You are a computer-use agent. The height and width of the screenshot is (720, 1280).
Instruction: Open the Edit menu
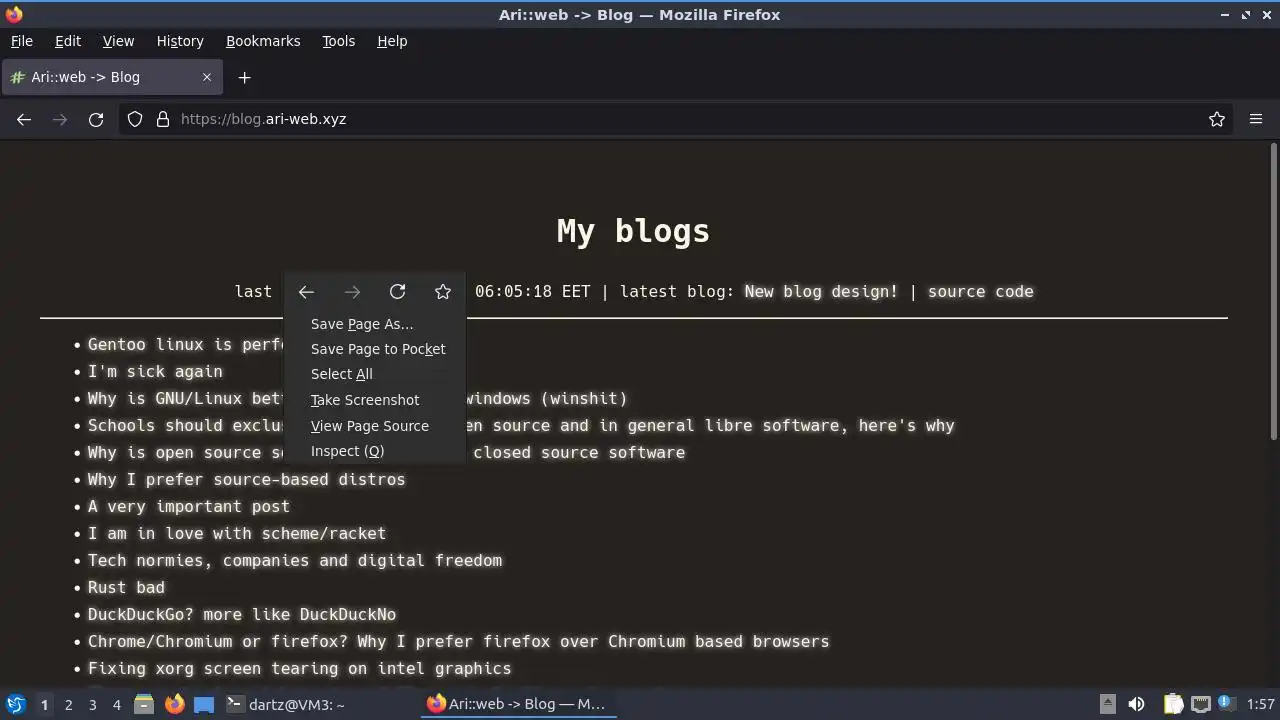point(67,41)
